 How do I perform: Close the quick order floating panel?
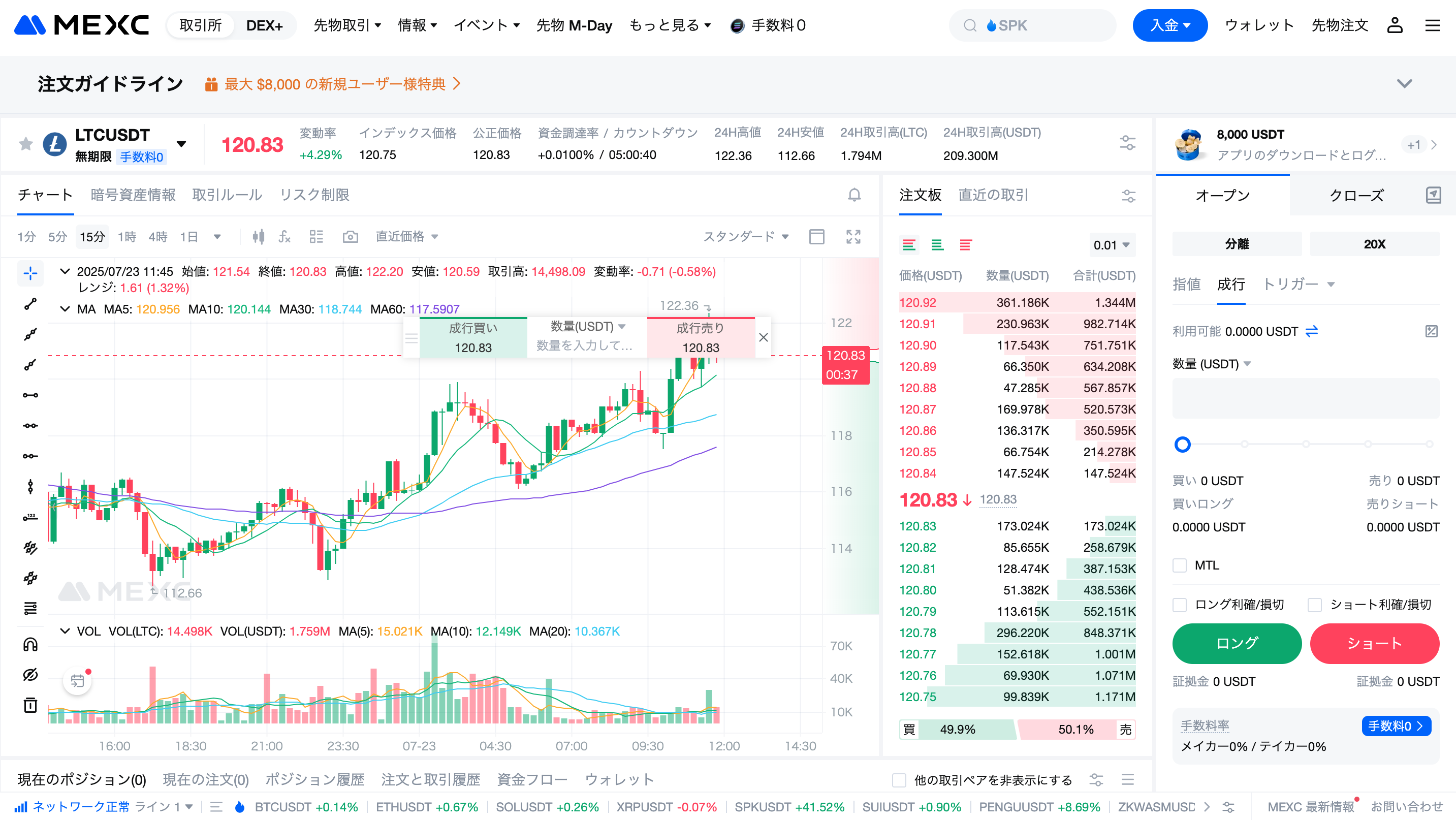[x=763, y=337]
